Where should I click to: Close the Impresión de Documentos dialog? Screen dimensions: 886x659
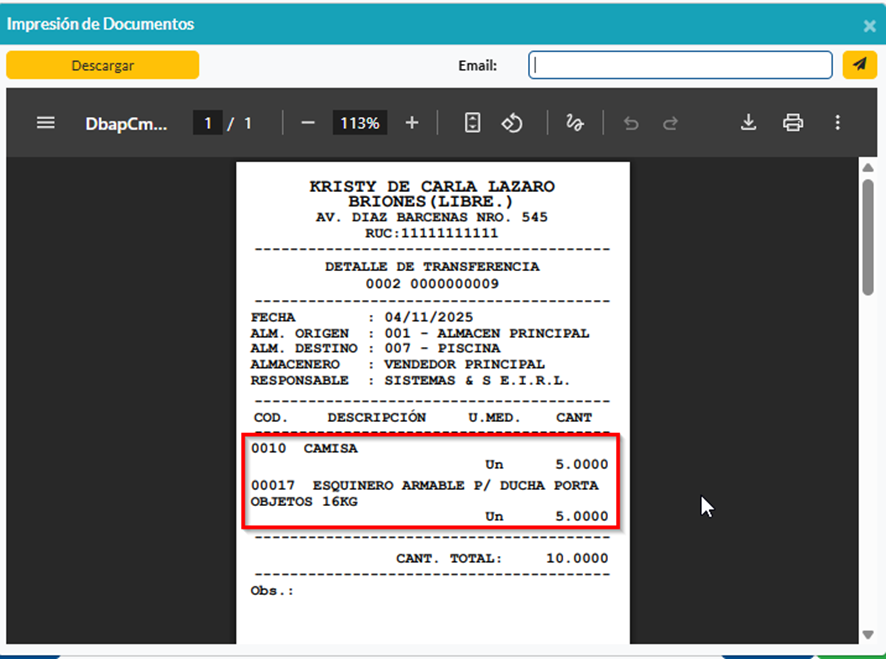click(869, 25)
